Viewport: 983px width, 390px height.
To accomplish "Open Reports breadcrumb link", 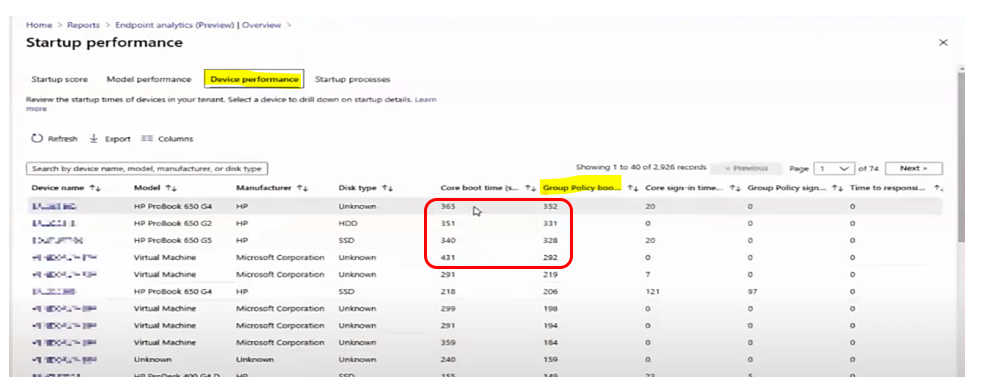I will coord(83,25).
